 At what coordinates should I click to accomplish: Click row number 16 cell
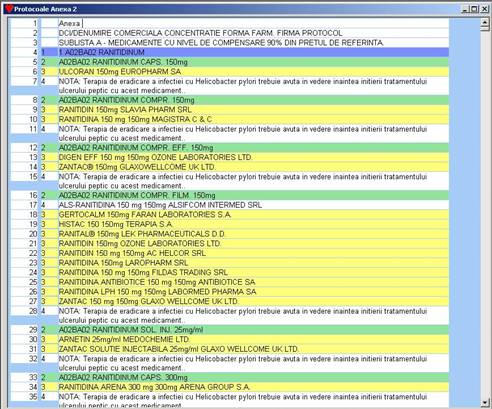tap(25, 195)
